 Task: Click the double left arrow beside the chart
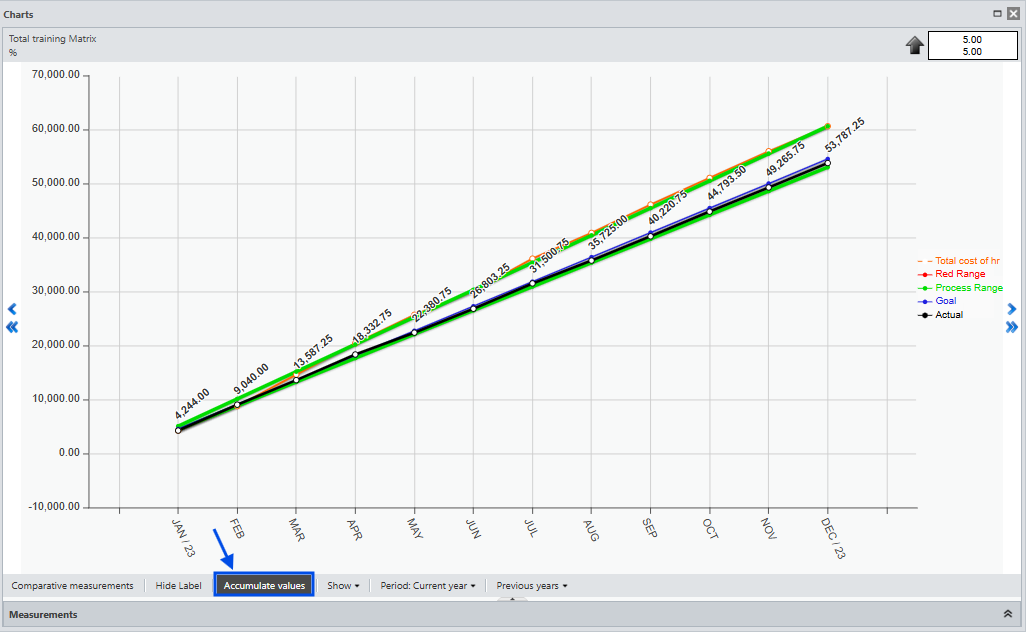[12, 327]
